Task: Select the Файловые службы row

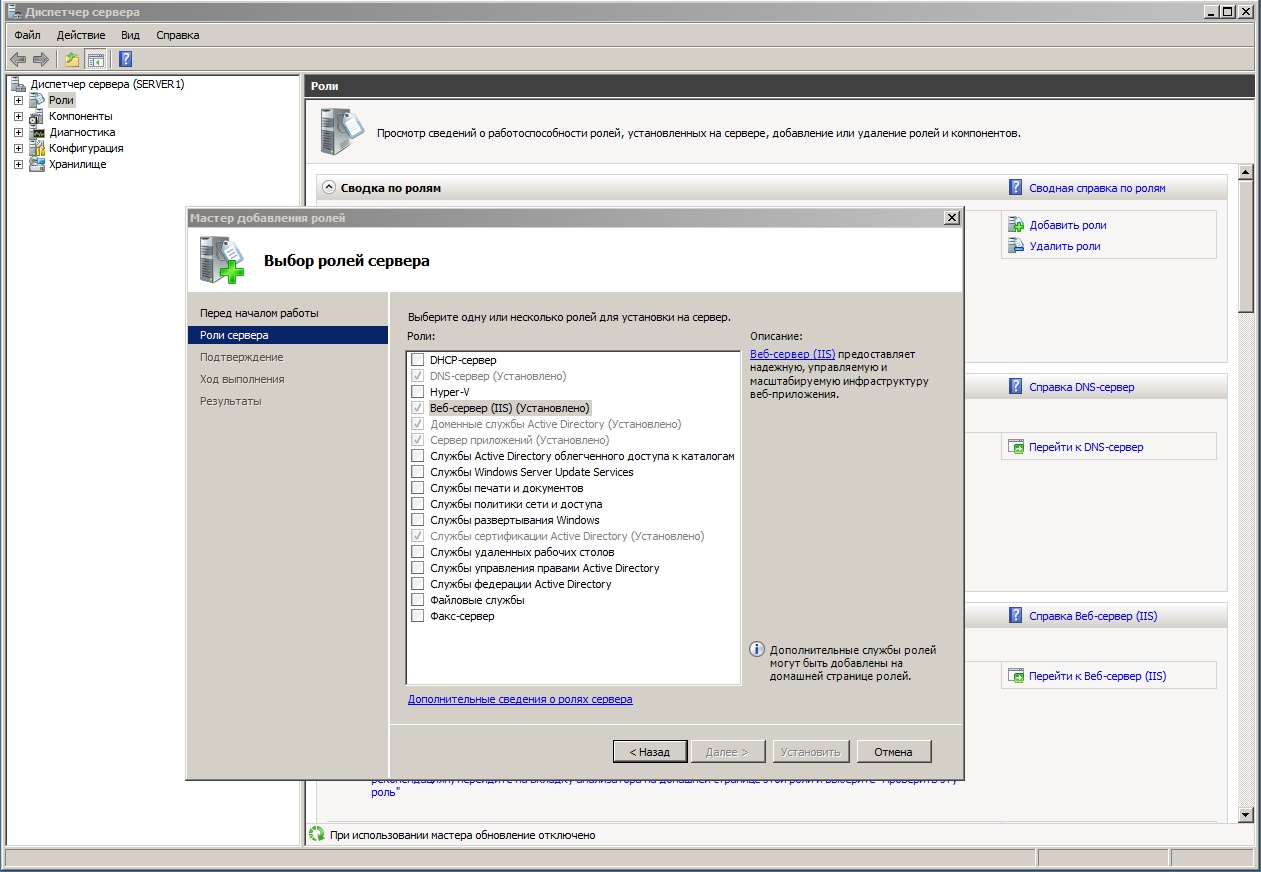Action: coord(477,600)
